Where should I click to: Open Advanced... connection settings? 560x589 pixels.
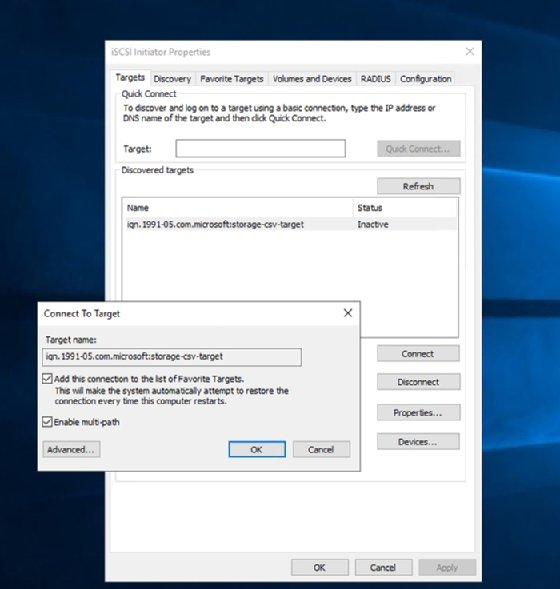(71, 449)
